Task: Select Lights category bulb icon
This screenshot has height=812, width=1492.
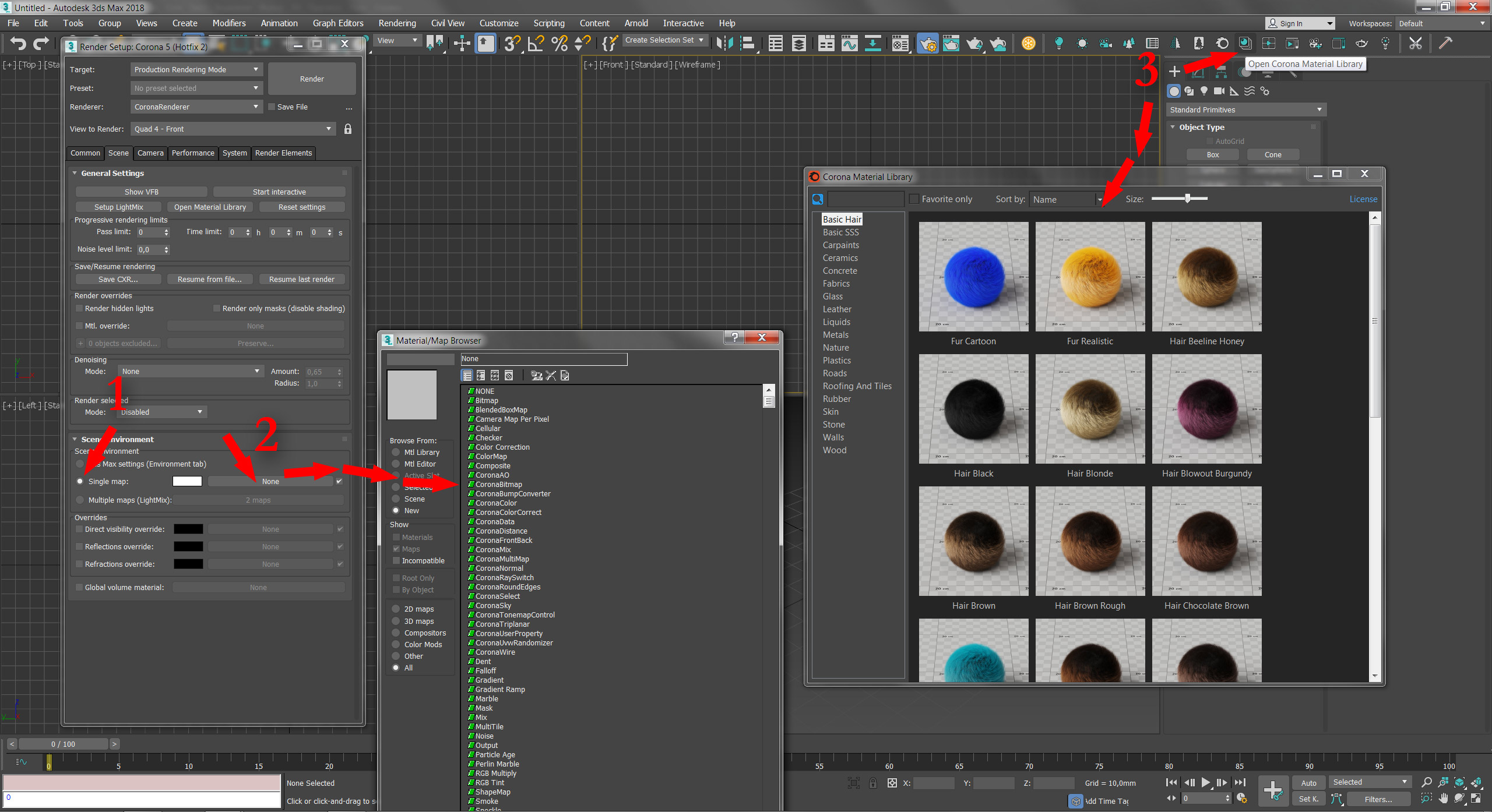Action: pyautogui.click(x=1204, y=91)
